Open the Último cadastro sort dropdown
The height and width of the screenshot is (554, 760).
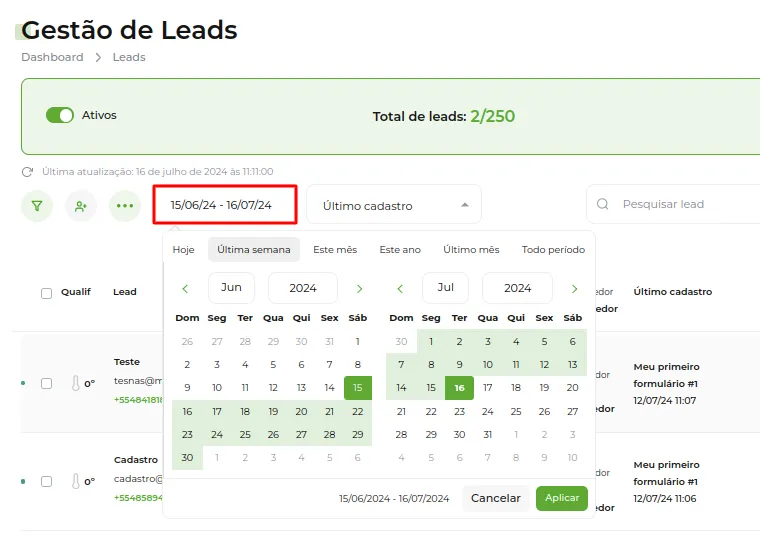(x=394, y=205)
